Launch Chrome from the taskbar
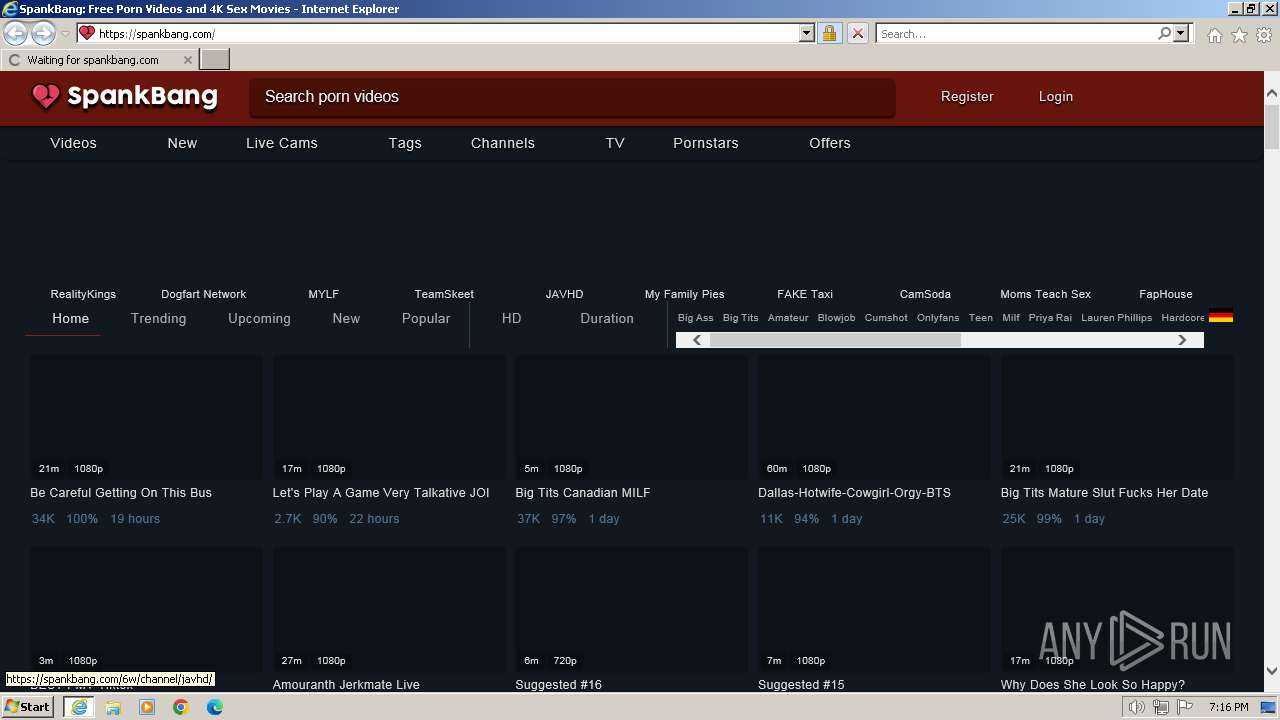This screenshot has height=720, width=1280. [x=181, y=707]
